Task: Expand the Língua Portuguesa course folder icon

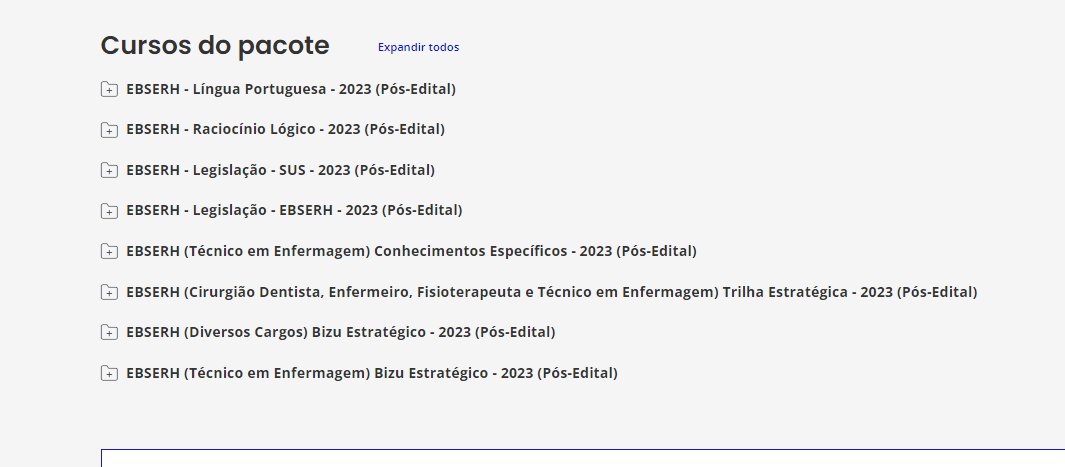Action: point(109,90)
